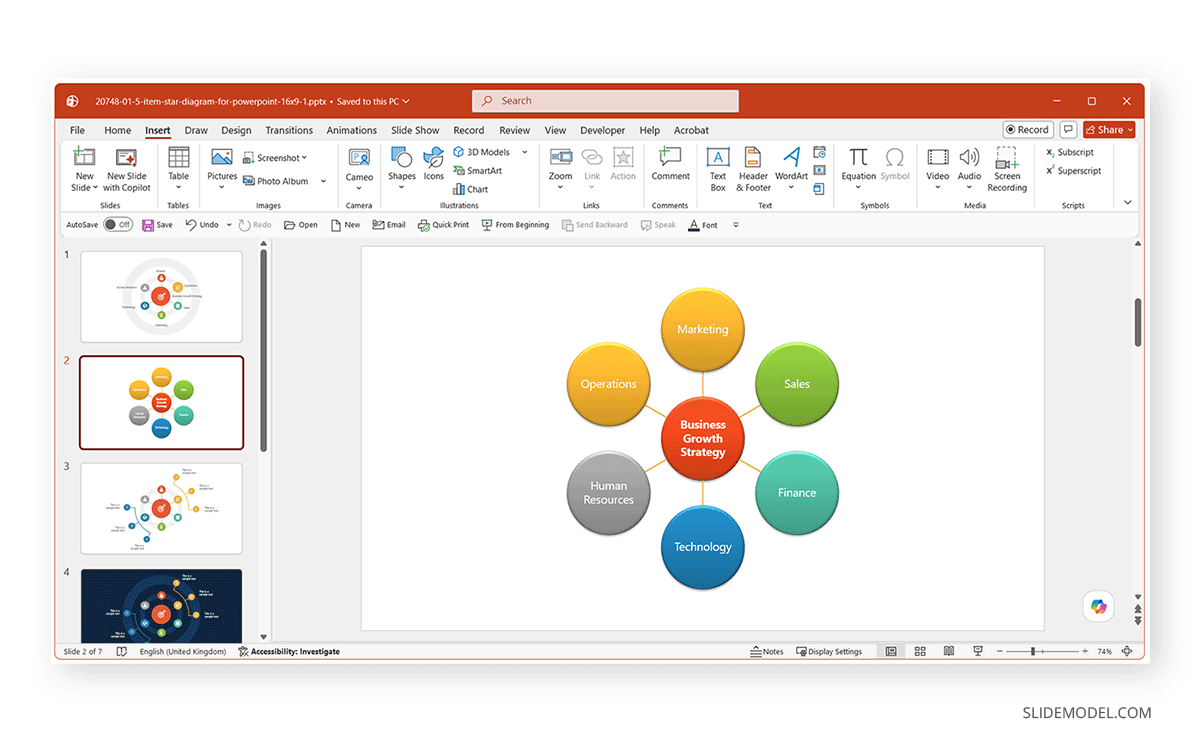Click the Email quick access button
This screenshot has width=1200, height=743.
(x=389, y=225)
